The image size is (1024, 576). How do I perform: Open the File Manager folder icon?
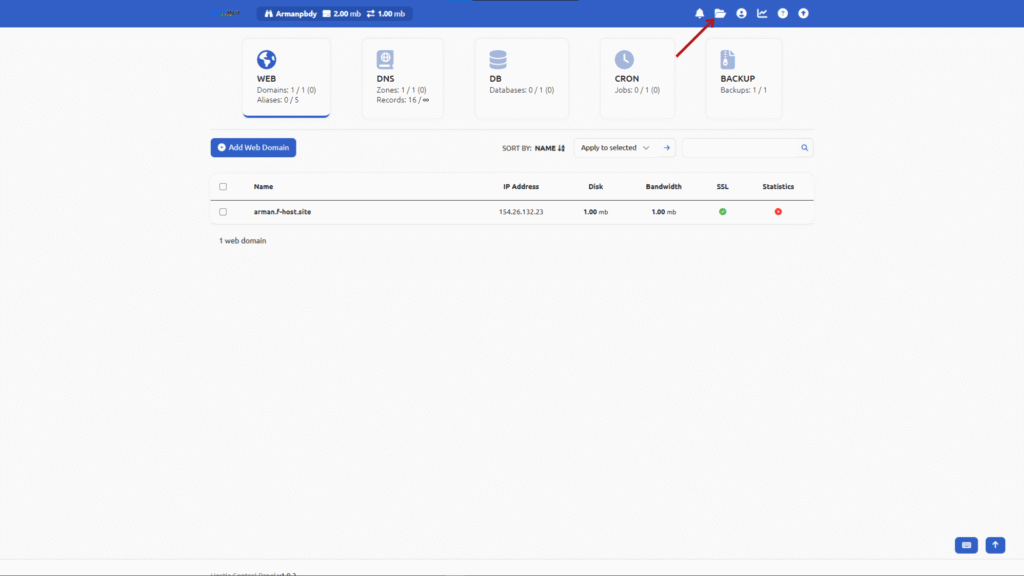720,14
